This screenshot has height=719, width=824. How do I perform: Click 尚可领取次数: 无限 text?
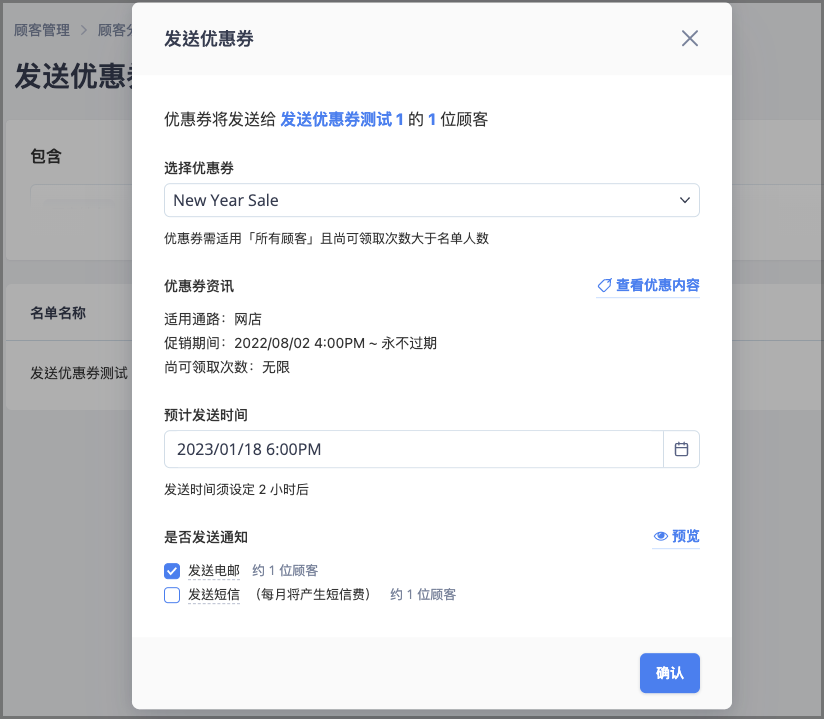click(x=227, y=367)
